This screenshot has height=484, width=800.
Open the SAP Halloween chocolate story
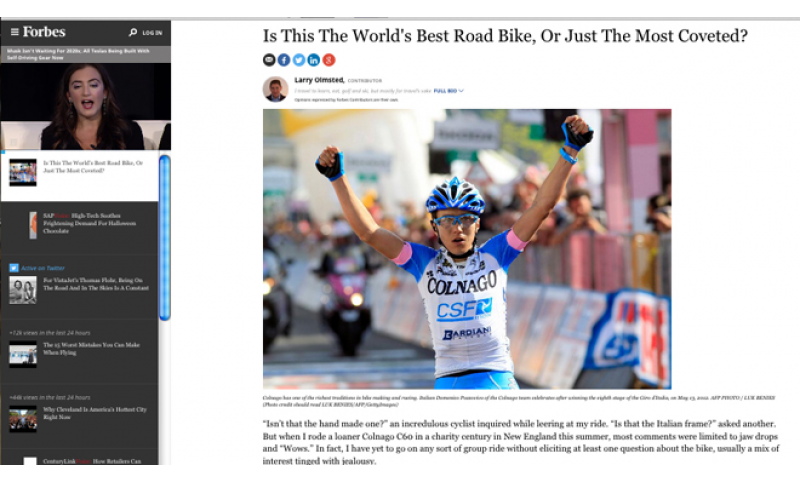coord(89,223)
